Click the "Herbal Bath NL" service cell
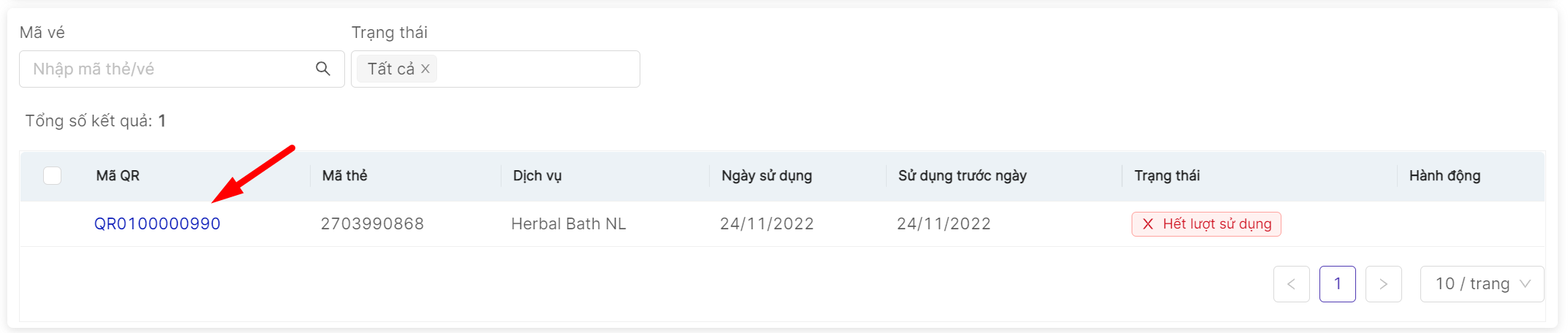 568,224
